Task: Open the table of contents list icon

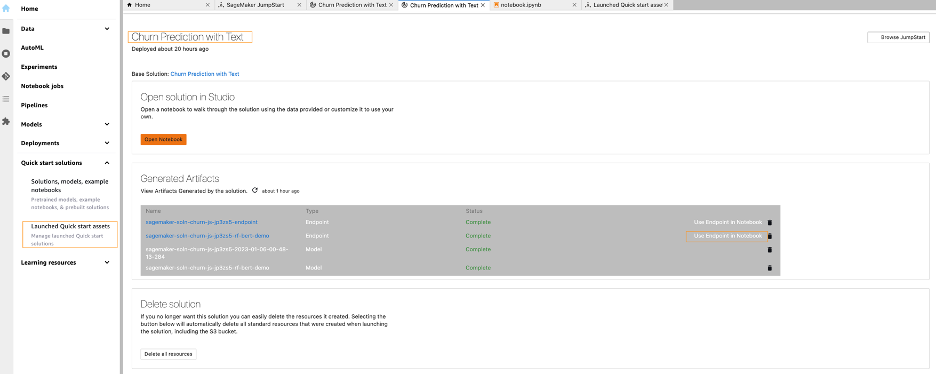Action: coord(6,98)
